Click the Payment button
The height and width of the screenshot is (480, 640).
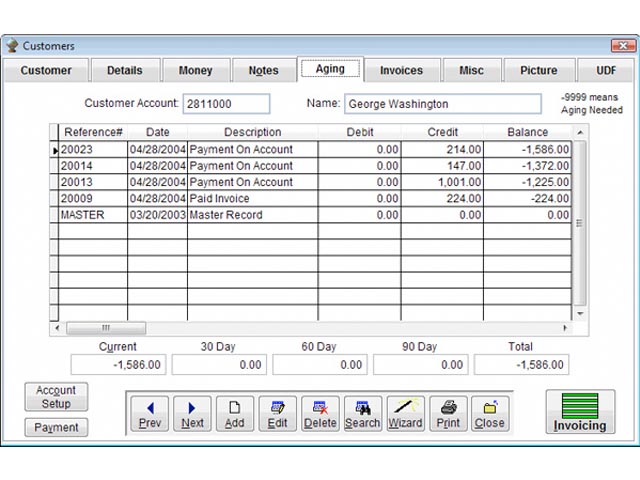(x=56, y=427)
